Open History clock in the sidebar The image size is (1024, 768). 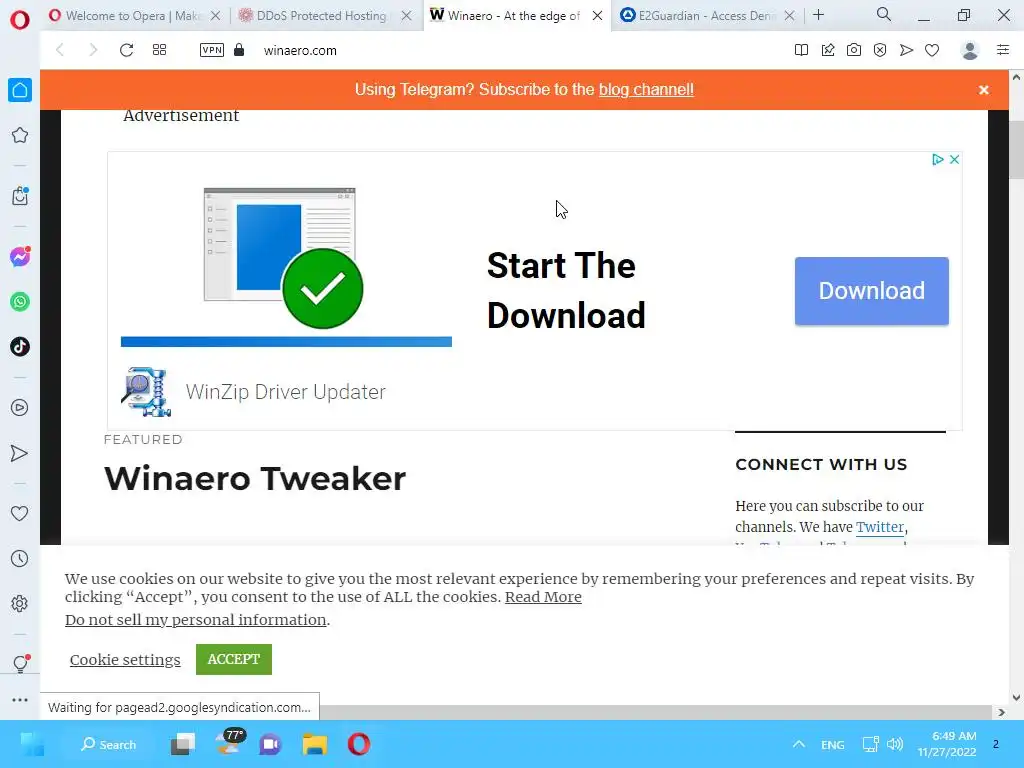coord(20,558)
